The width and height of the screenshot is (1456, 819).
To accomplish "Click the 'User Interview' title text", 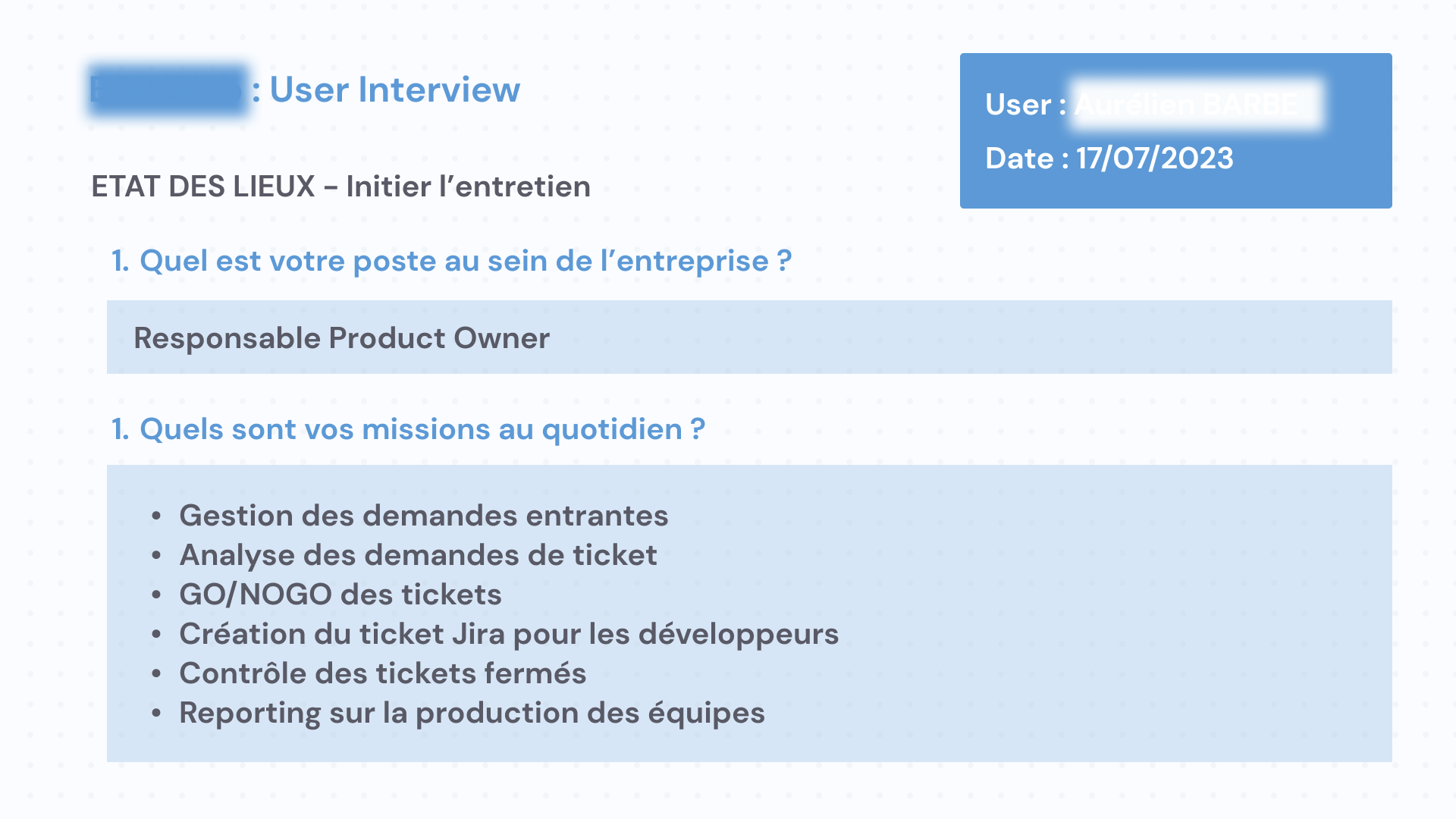I will (x=394, y=89).
